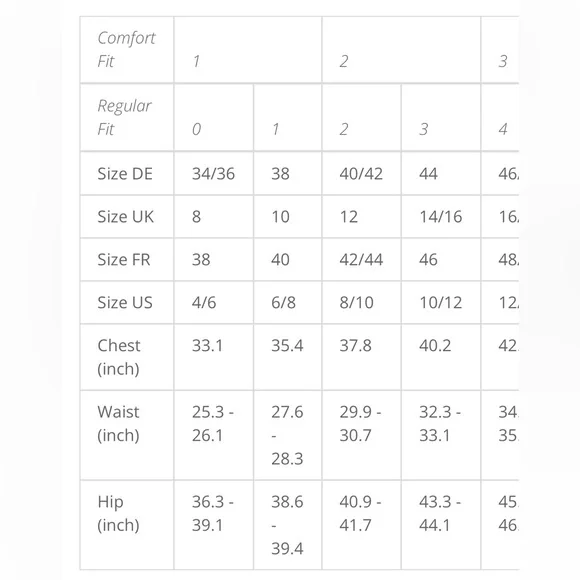580x580 pixels.
Task: Click Size DE value 34/36
Action: click(x=213, y=173)
